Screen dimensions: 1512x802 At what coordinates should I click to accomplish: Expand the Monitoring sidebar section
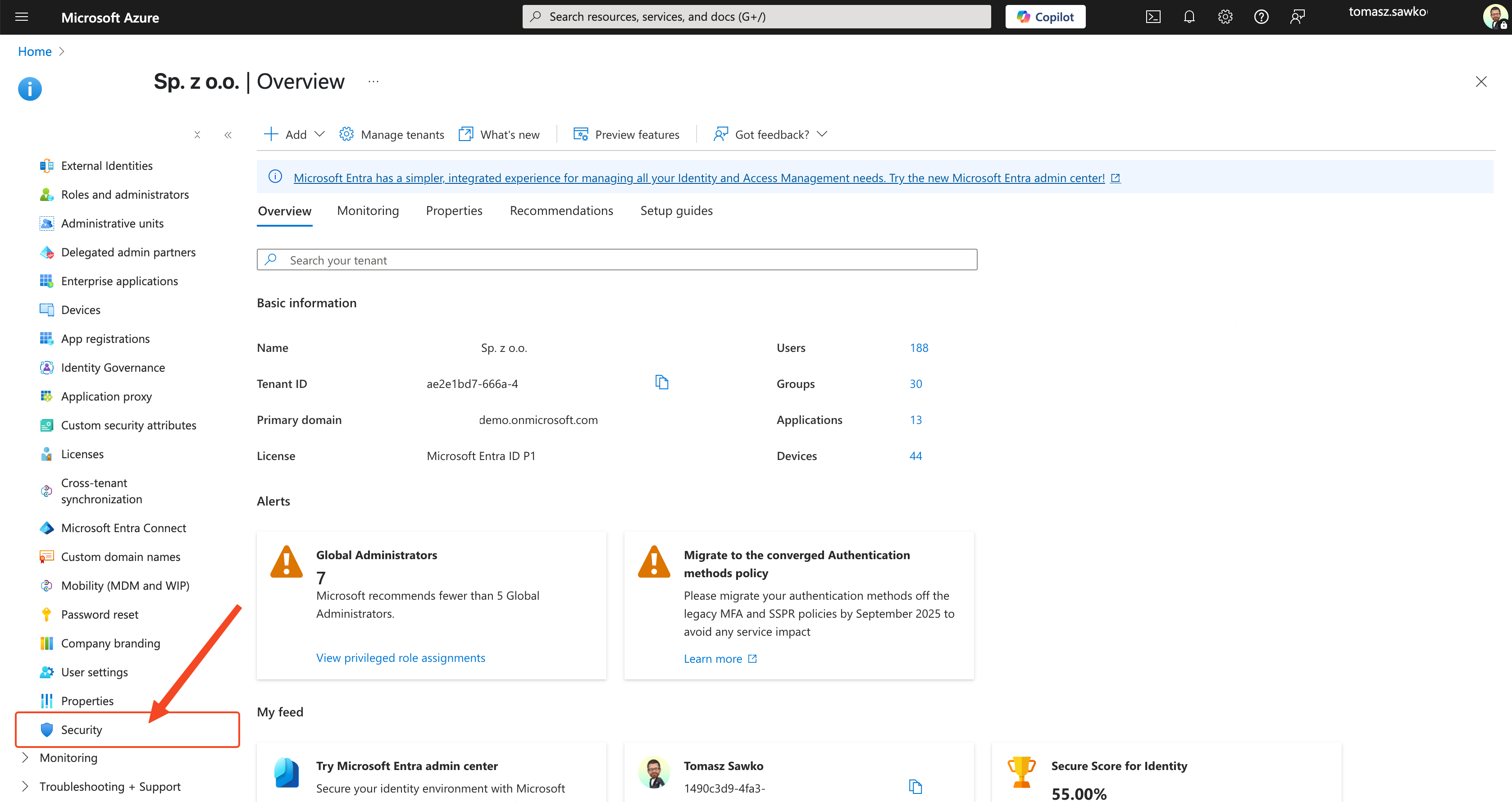[68, 757]
